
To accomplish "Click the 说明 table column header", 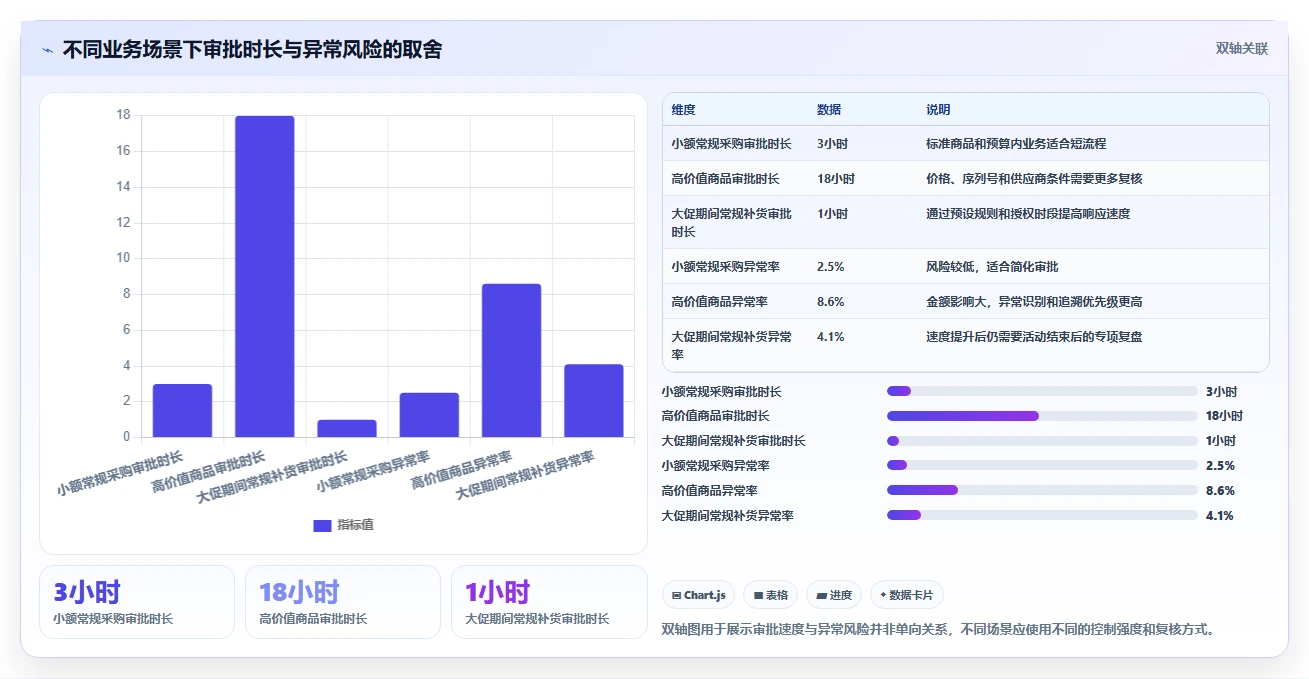I will [938, 110].
